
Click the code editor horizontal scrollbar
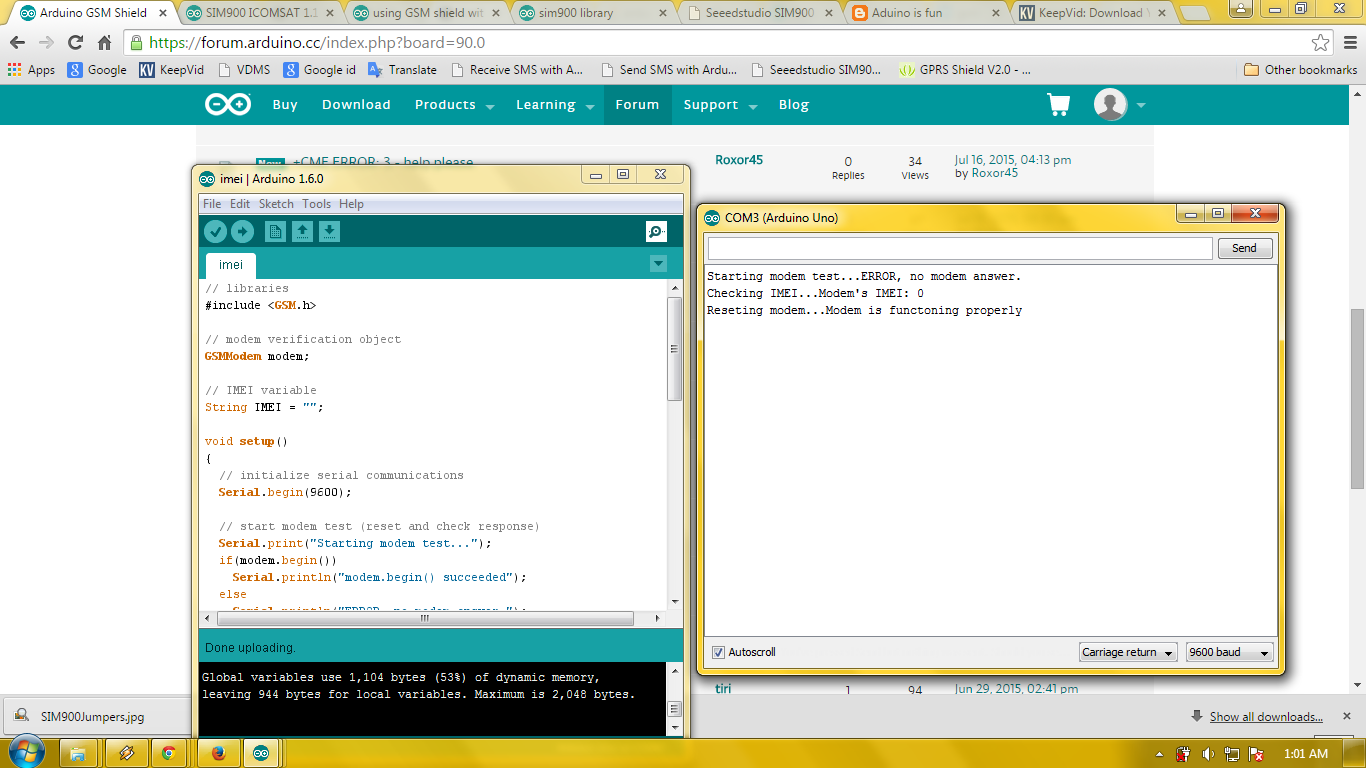pos(424,618)
